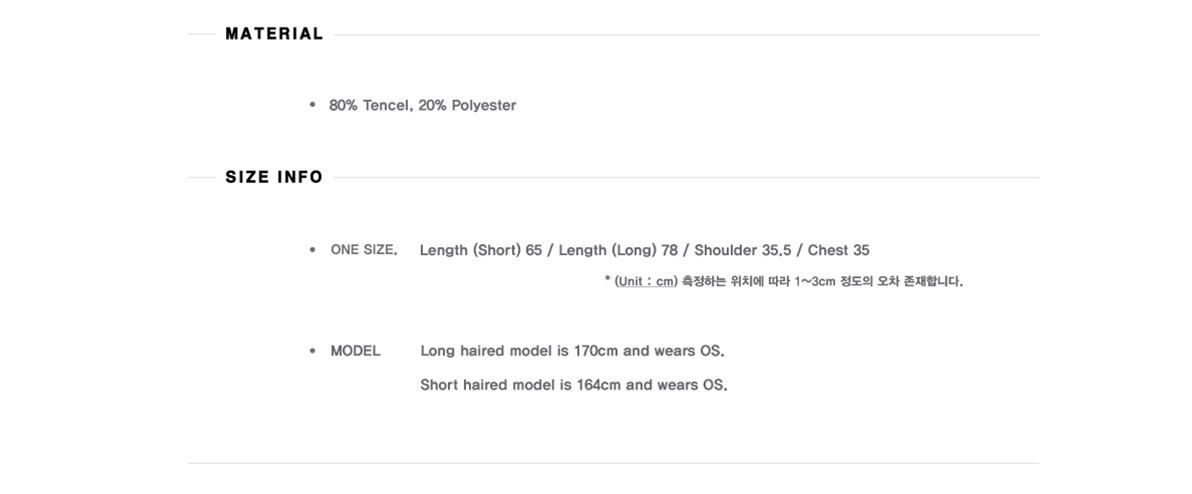Click the divider line beside MATERIAL heading
The width and height of the screenshot is (1192, 494).
point(686,35)
